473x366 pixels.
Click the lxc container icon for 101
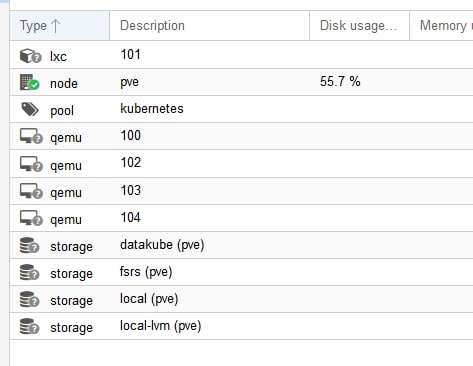(x=30, y=56)
